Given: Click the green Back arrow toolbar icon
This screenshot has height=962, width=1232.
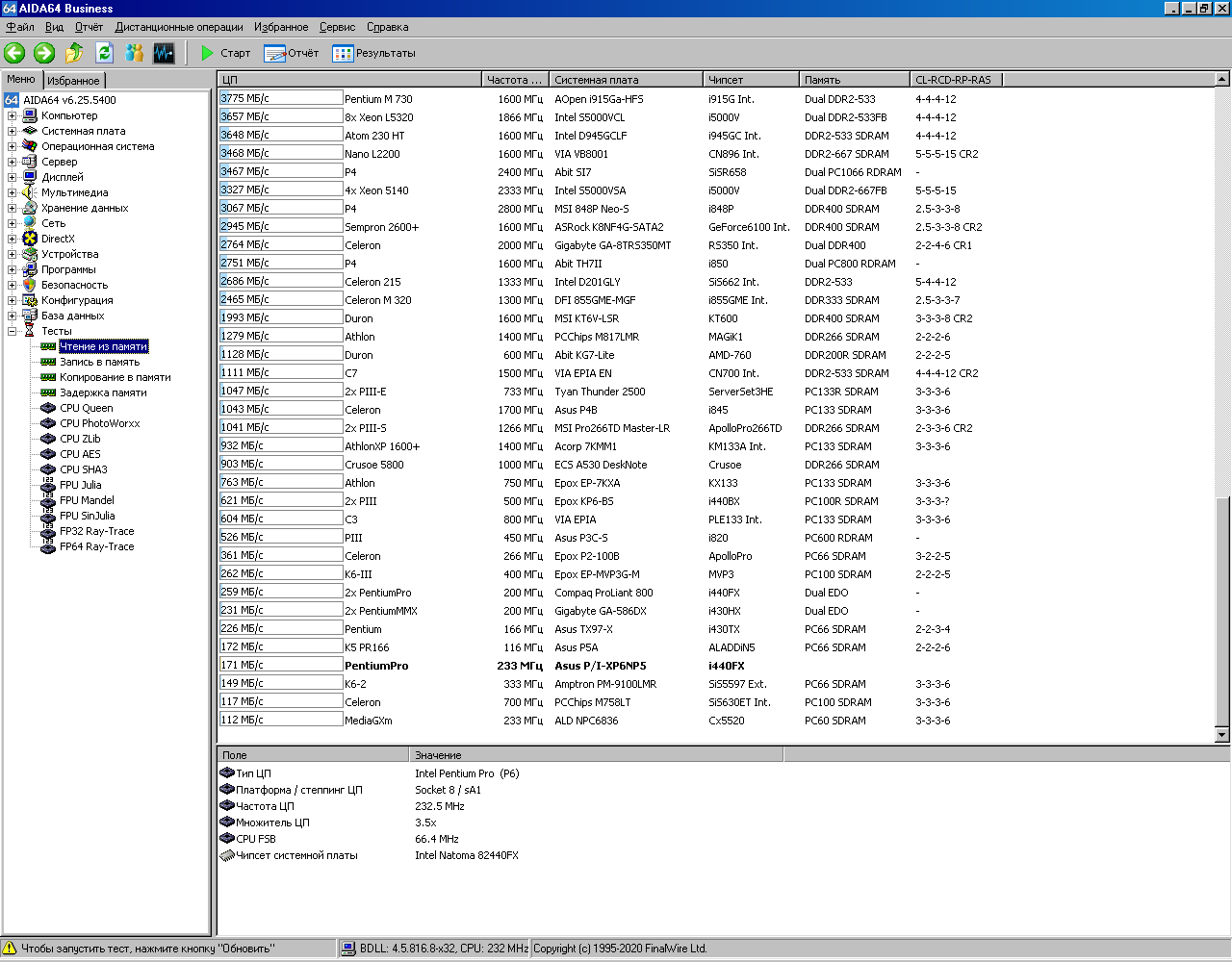Looking at the screenshot, I should [x=14, y=53].
